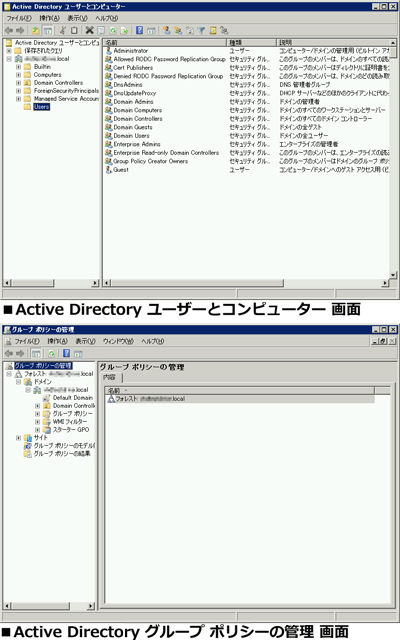Open ファイル menu in Group Policy Management window
This screenshot has height=640, width=400.
[x=27, y=341]
